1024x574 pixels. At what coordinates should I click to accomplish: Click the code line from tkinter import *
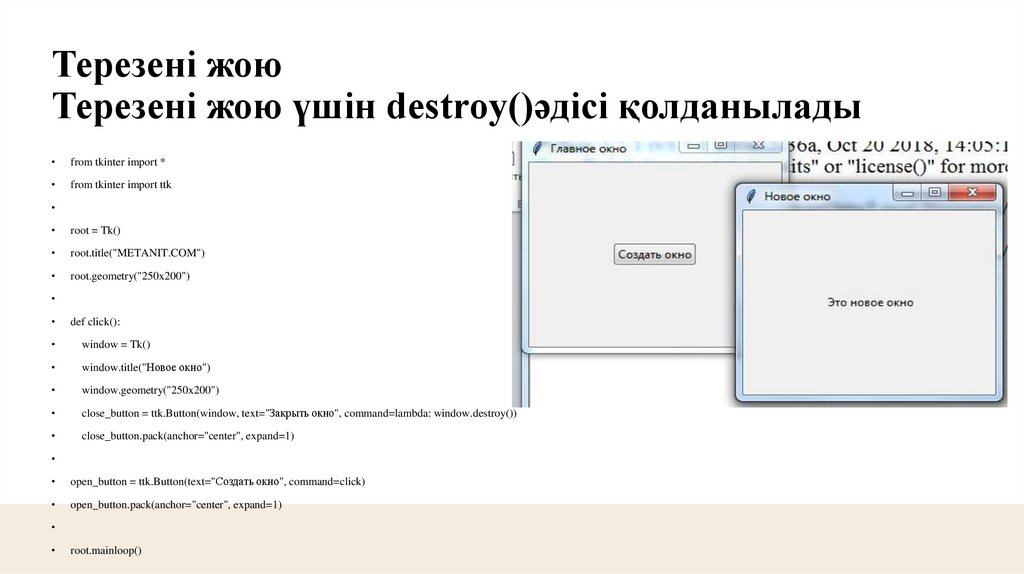click(x=118, y=162)
